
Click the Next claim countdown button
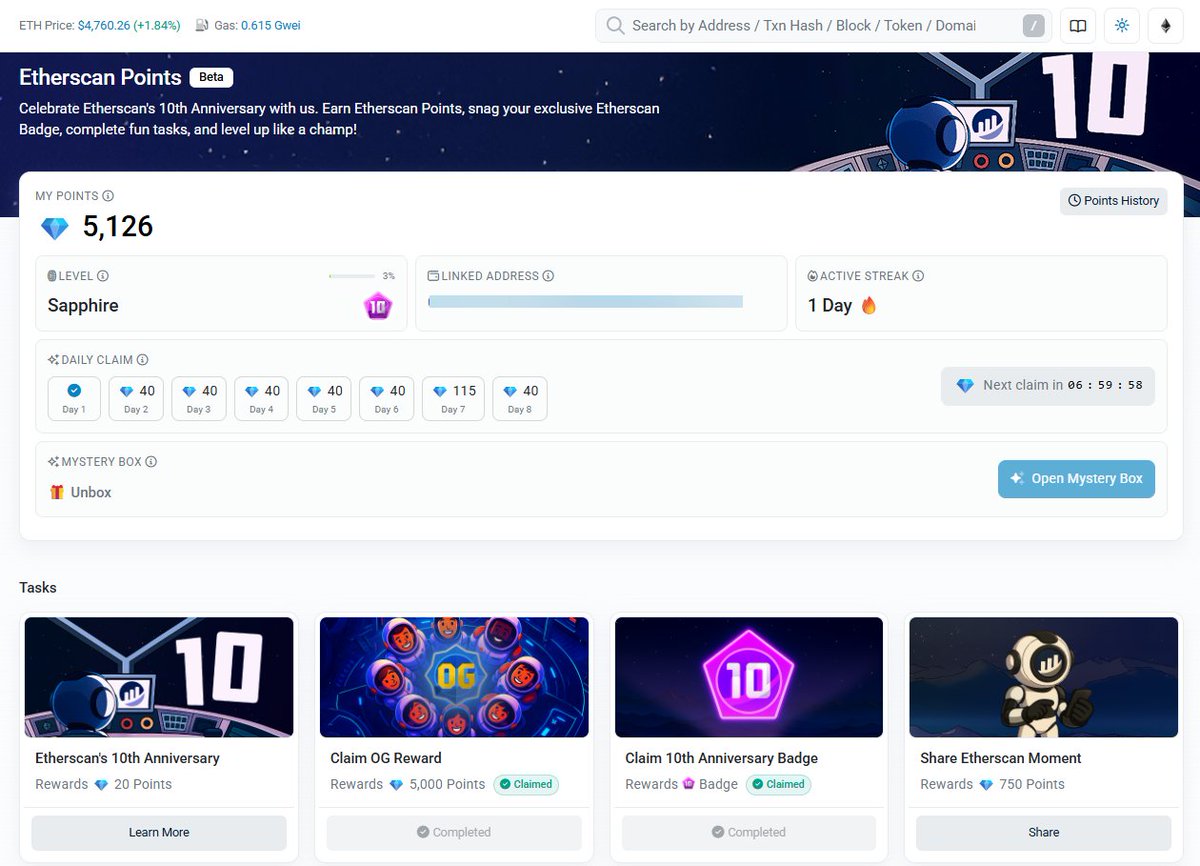(x=1048, y=385)
